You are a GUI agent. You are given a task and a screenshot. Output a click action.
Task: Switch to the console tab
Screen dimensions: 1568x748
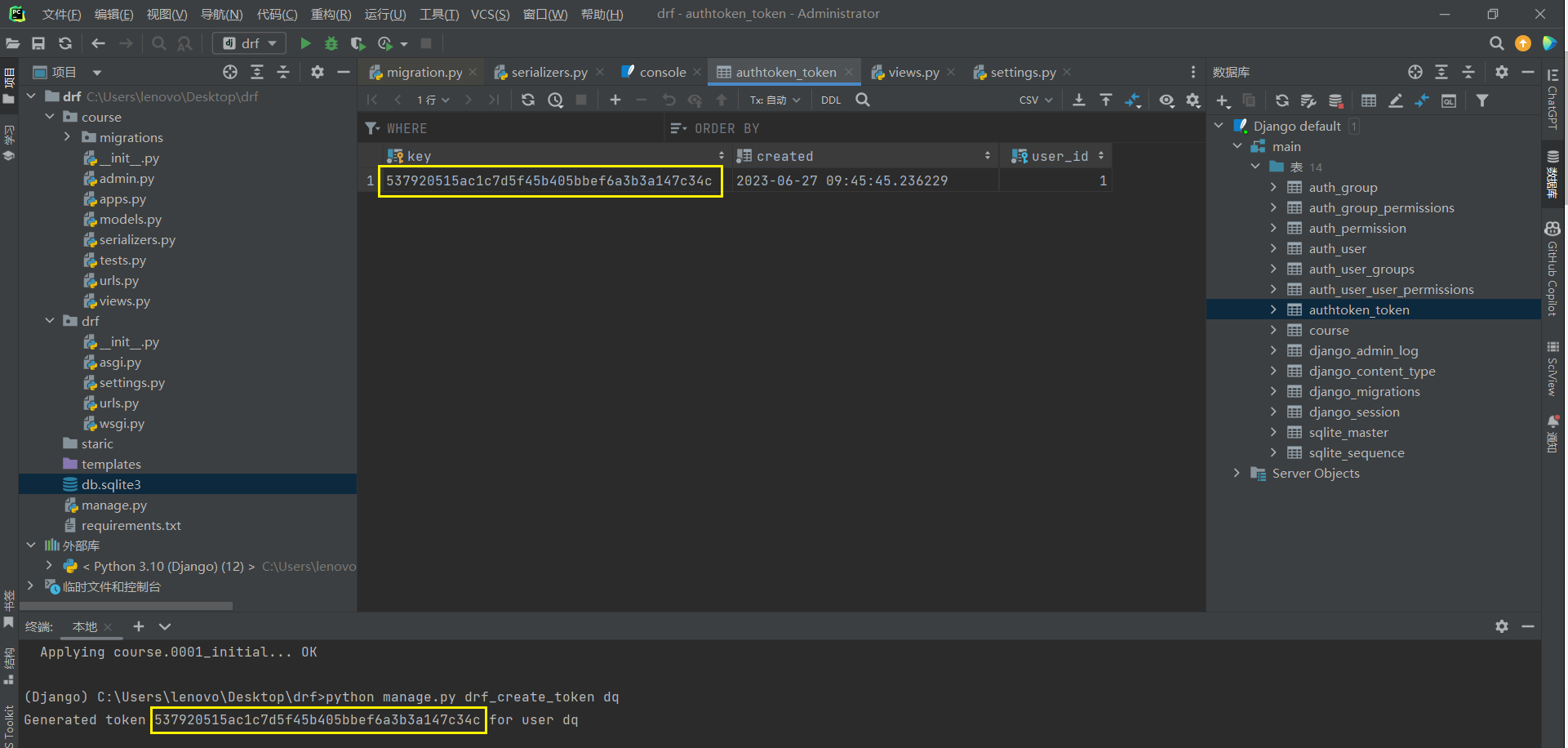pos(662,72)
